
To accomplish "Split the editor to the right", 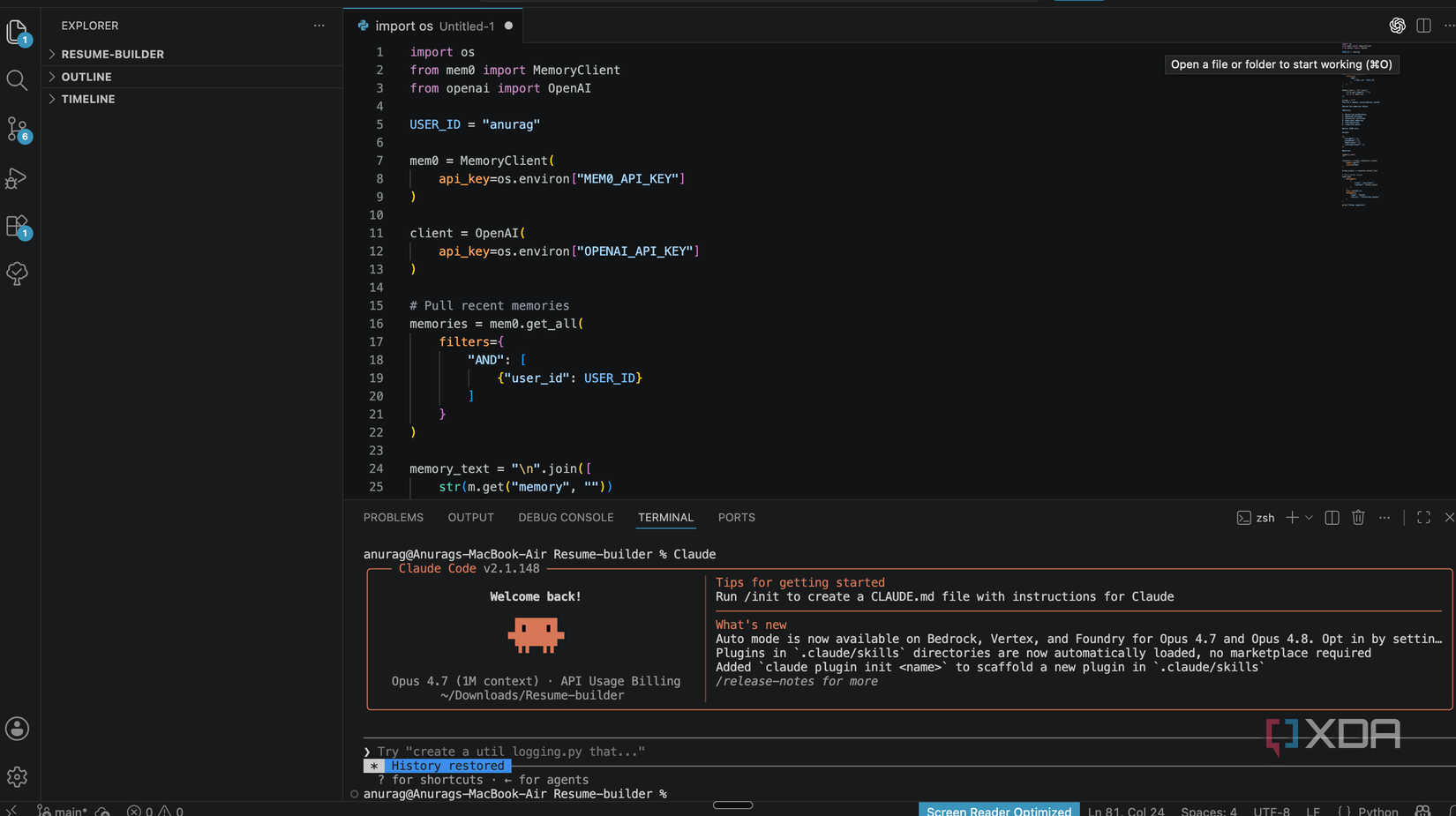I will [1423, 26].
